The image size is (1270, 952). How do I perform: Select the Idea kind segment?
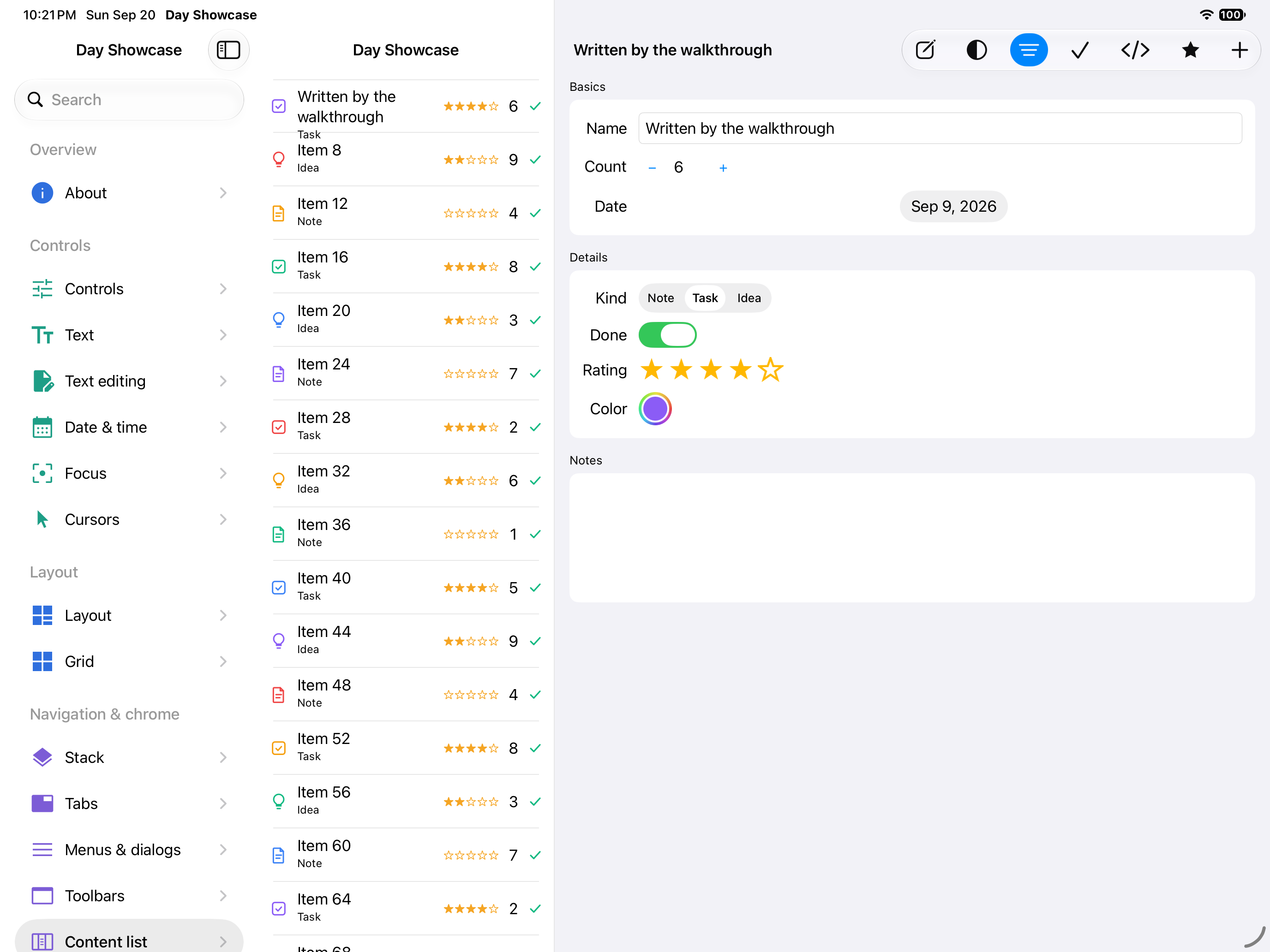click(x=749, y=298)
